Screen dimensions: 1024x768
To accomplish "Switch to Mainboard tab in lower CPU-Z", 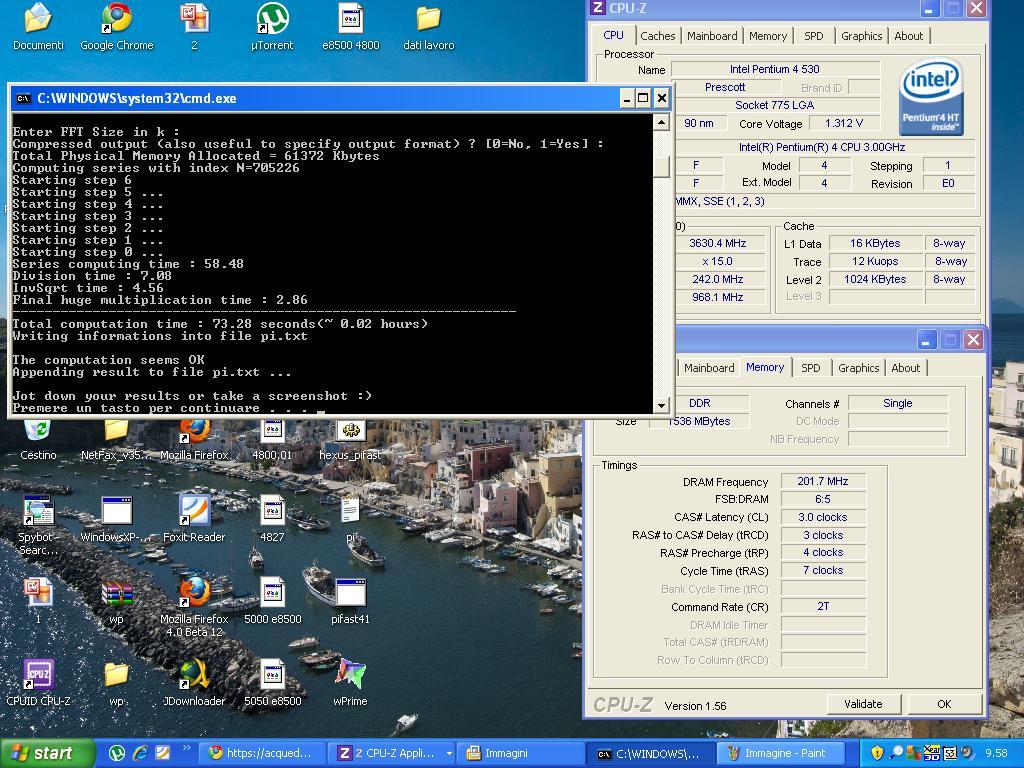I will [709, 368].
